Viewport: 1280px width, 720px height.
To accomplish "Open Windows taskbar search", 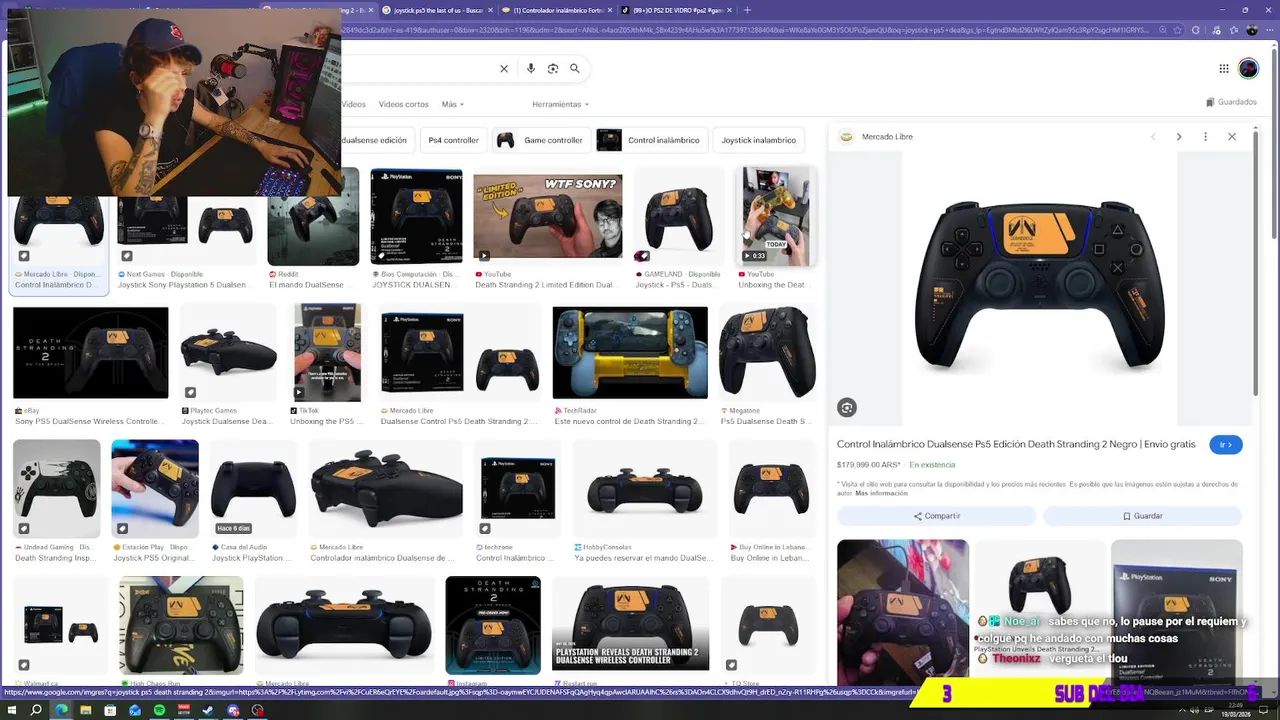I will (x=36, y=710).
